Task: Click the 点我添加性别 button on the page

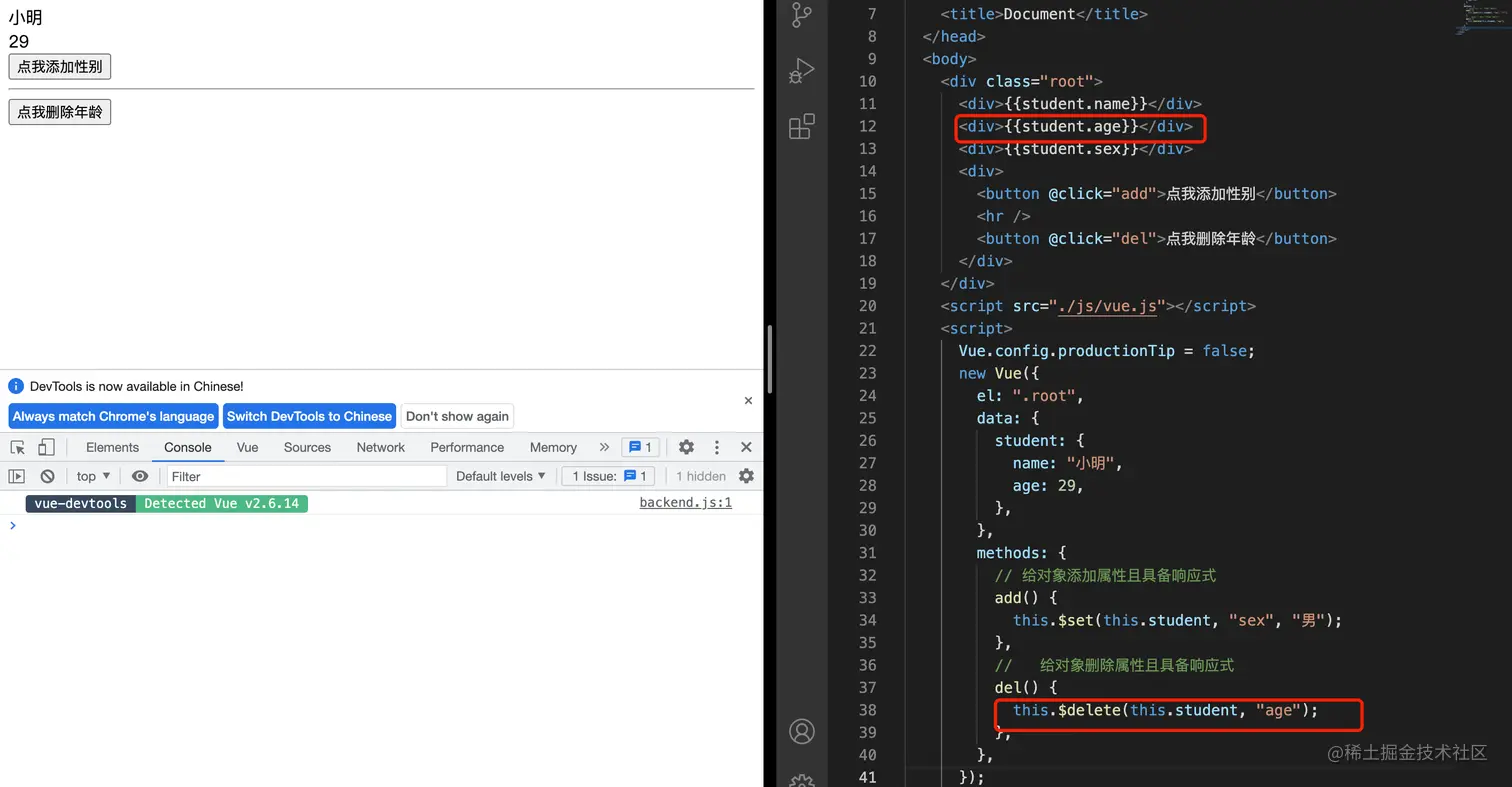Action: (60, 67)
